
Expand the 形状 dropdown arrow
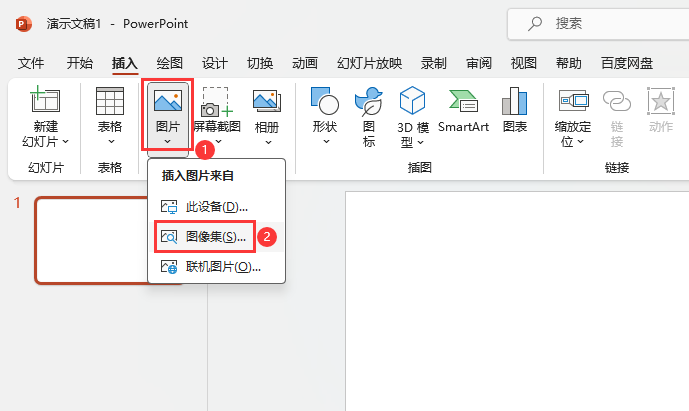coord(326,142)
